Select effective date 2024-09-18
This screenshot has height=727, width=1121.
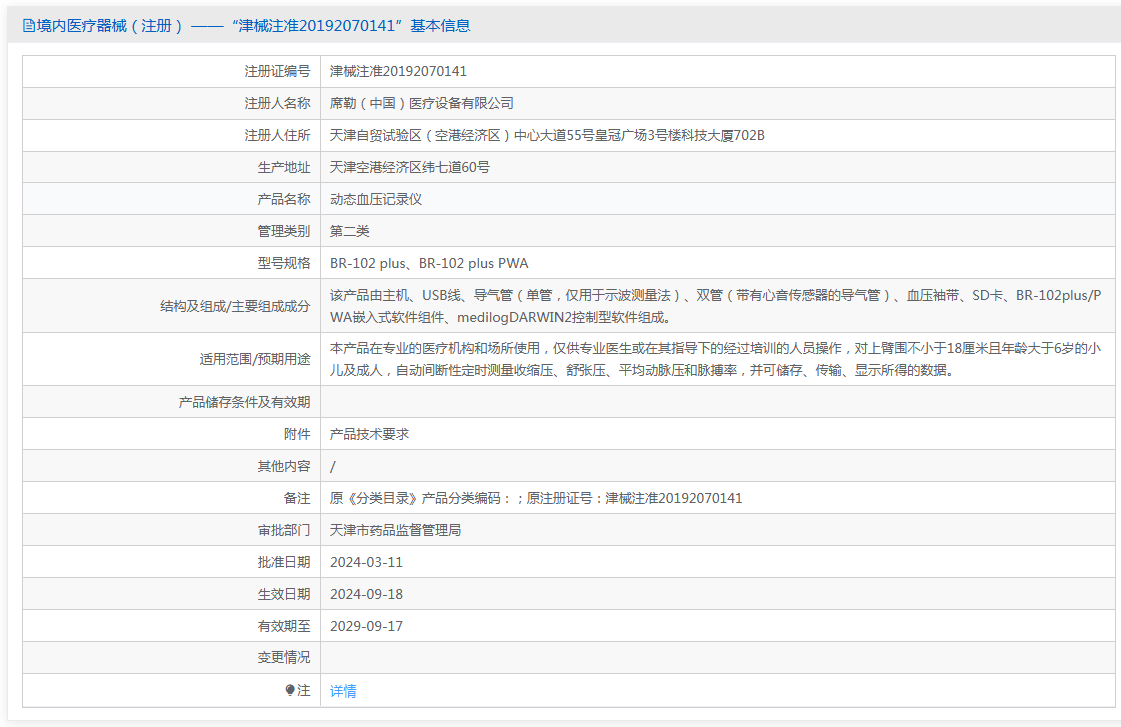(366, 594)
